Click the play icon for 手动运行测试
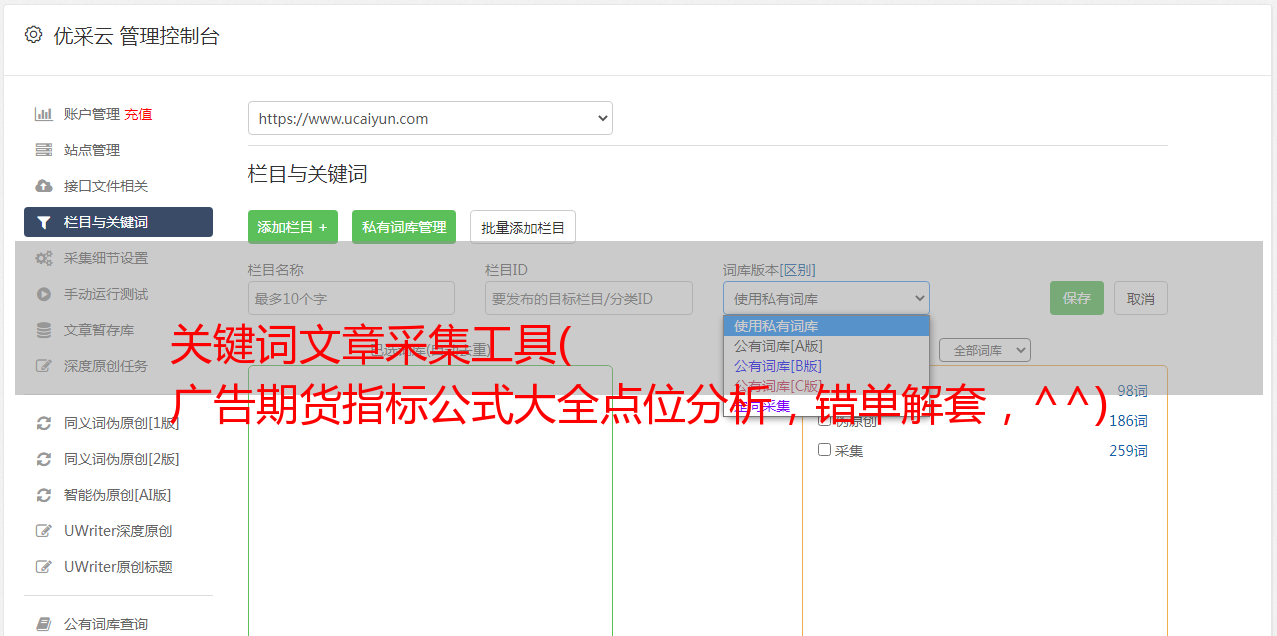Screen dimensions: 1277x636 [44, 294]
